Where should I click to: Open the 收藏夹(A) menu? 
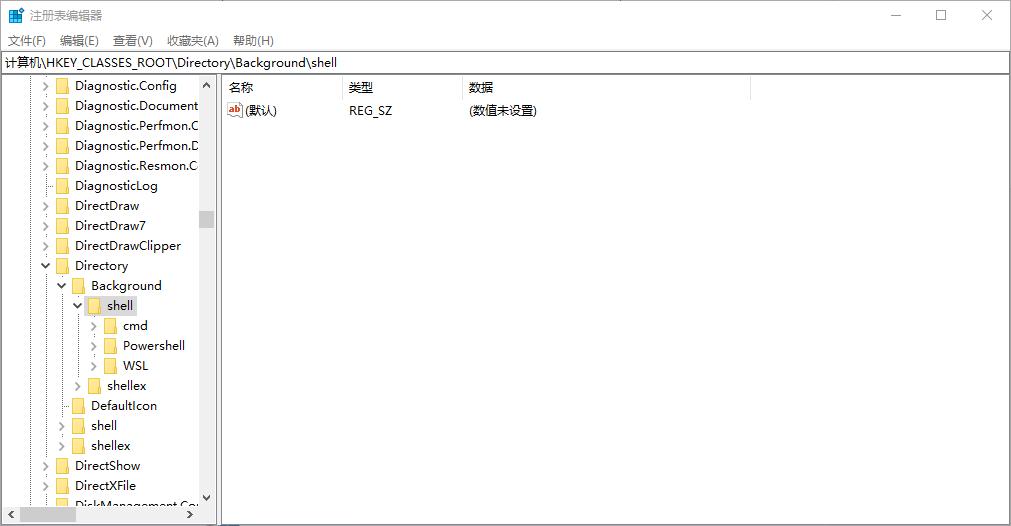193,41
